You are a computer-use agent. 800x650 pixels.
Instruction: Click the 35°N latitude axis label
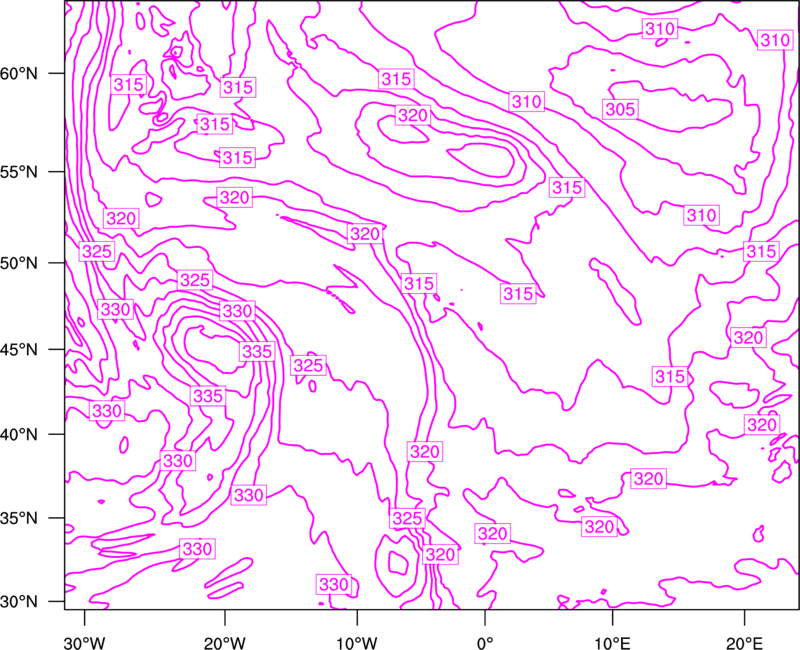pos(19,518)
